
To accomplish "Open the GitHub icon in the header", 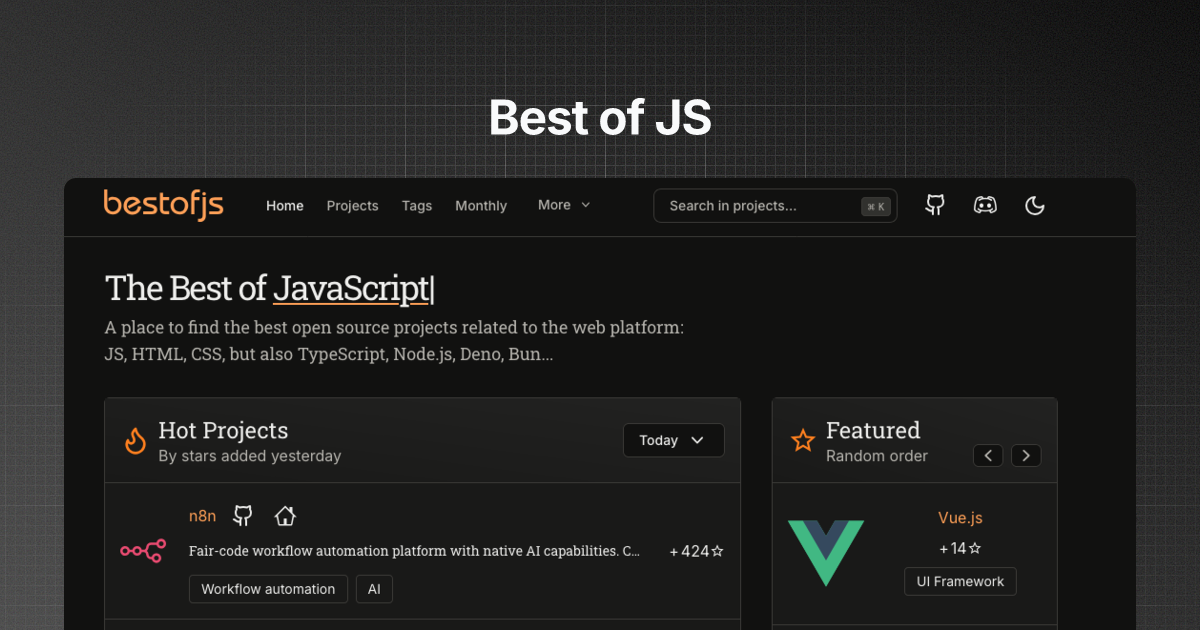I will tap(935, 205).
